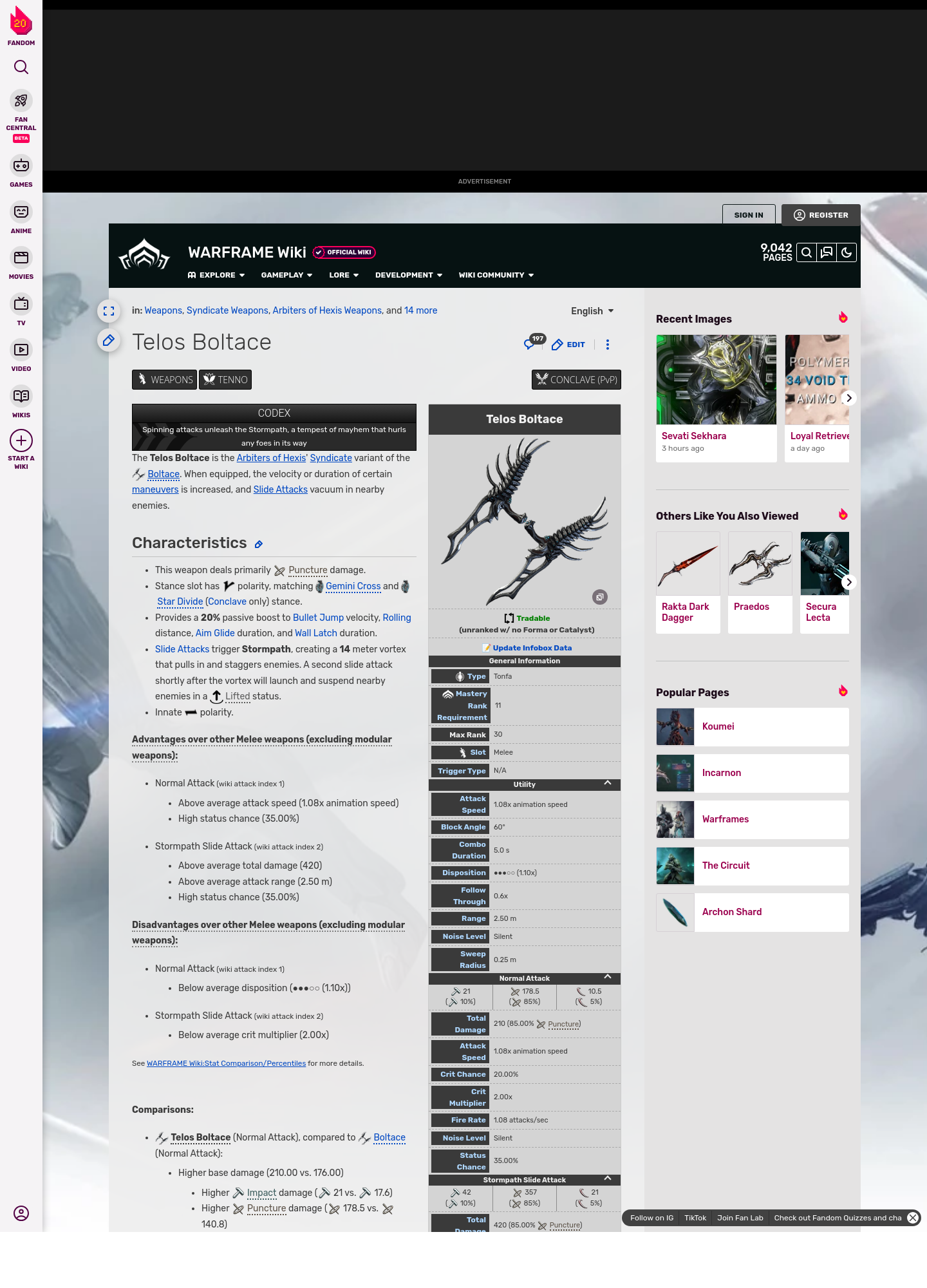The width and height of the screenshot is (927, 1288).
Task: Open the wiki Discuss icon in header
Action: [827, 252]
